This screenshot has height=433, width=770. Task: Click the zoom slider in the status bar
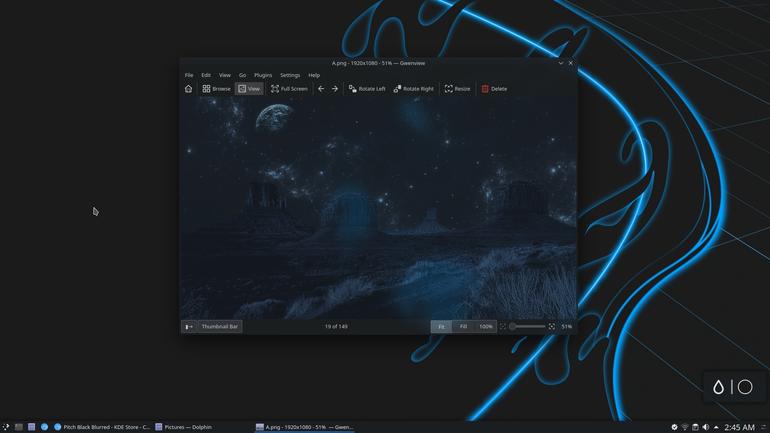(527, 326)
